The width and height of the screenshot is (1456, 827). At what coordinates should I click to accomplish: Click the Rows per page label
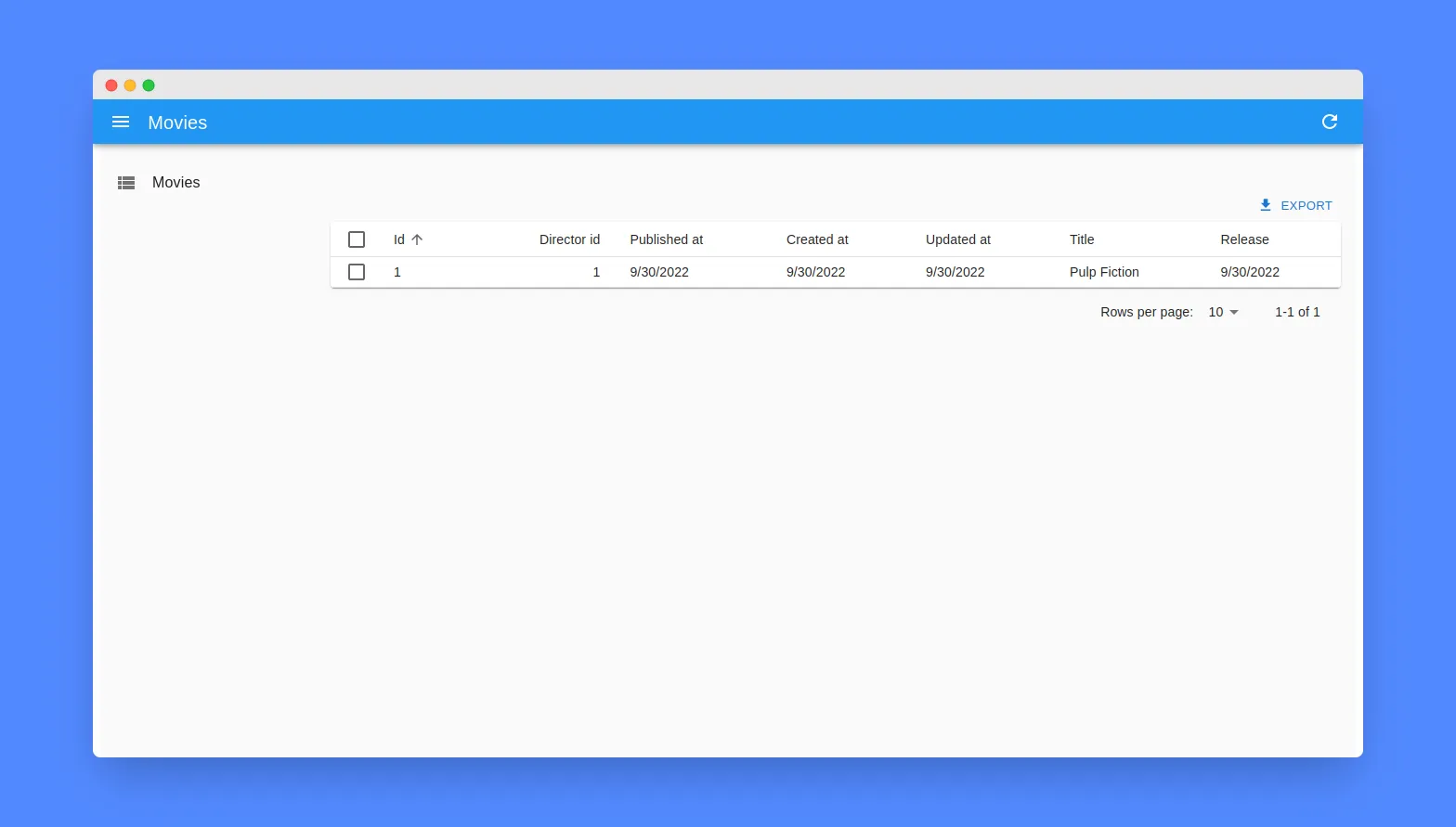coord(1147,312)
